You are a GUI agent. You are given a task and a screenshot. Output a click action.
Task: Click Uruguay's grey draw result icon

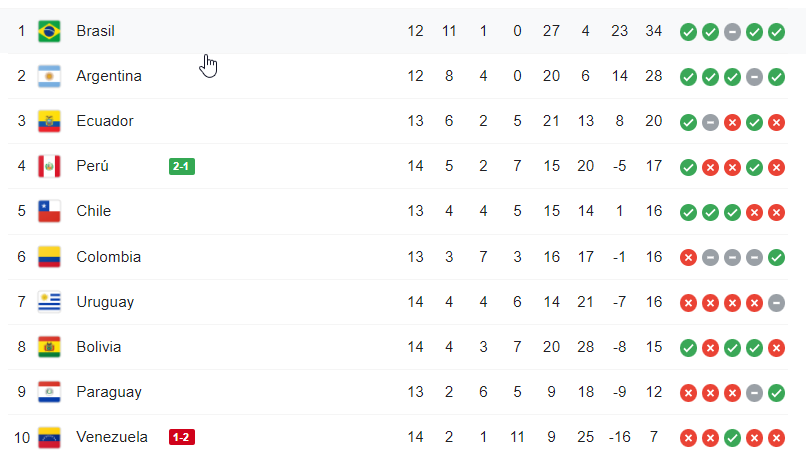coord(777,302)
